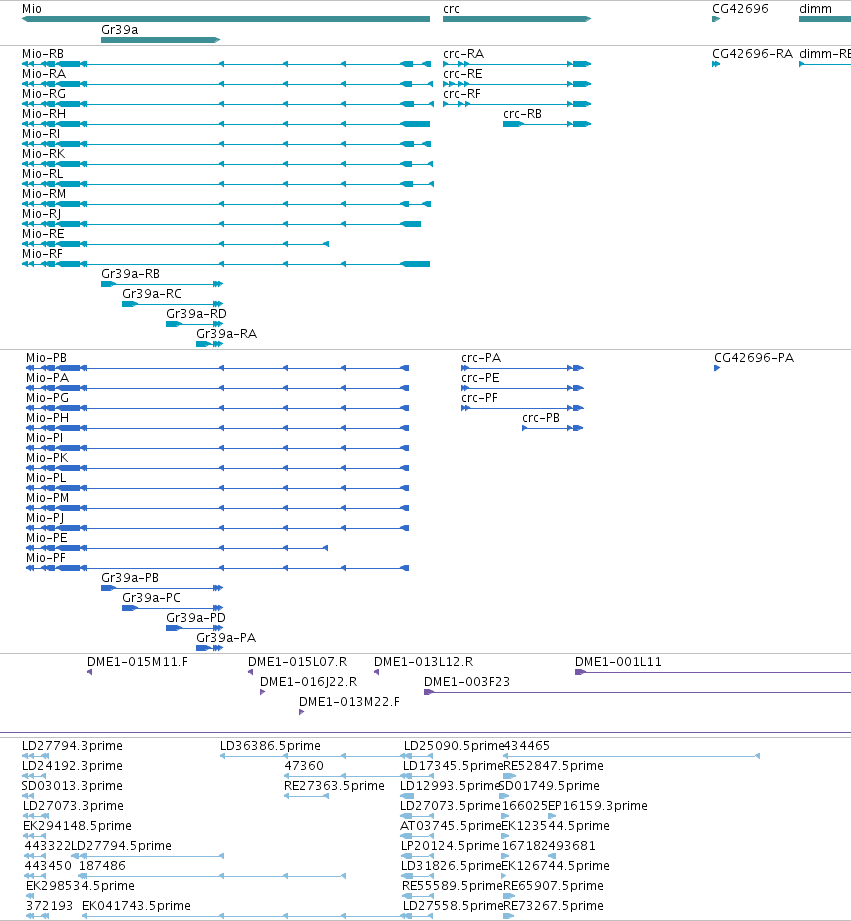Screen dimensions: 851x921
Task: Select transcript Mio-RL
Action: (42, 174)
